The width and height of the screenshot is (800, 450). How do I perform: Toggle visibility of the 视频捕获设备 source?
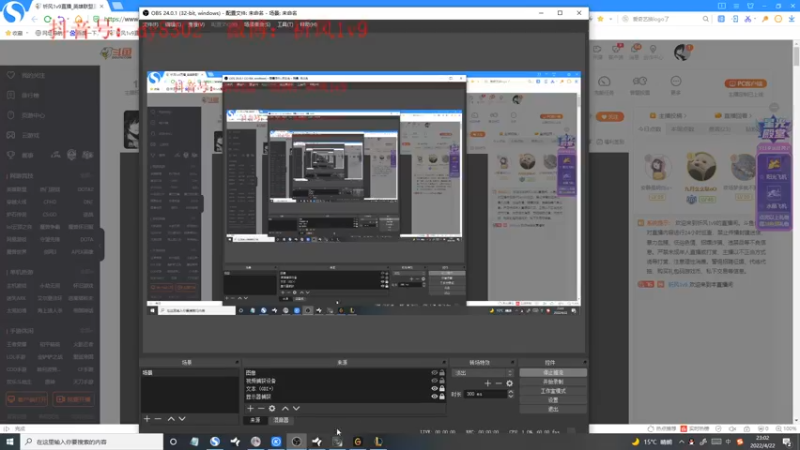(x=434, y=381)
